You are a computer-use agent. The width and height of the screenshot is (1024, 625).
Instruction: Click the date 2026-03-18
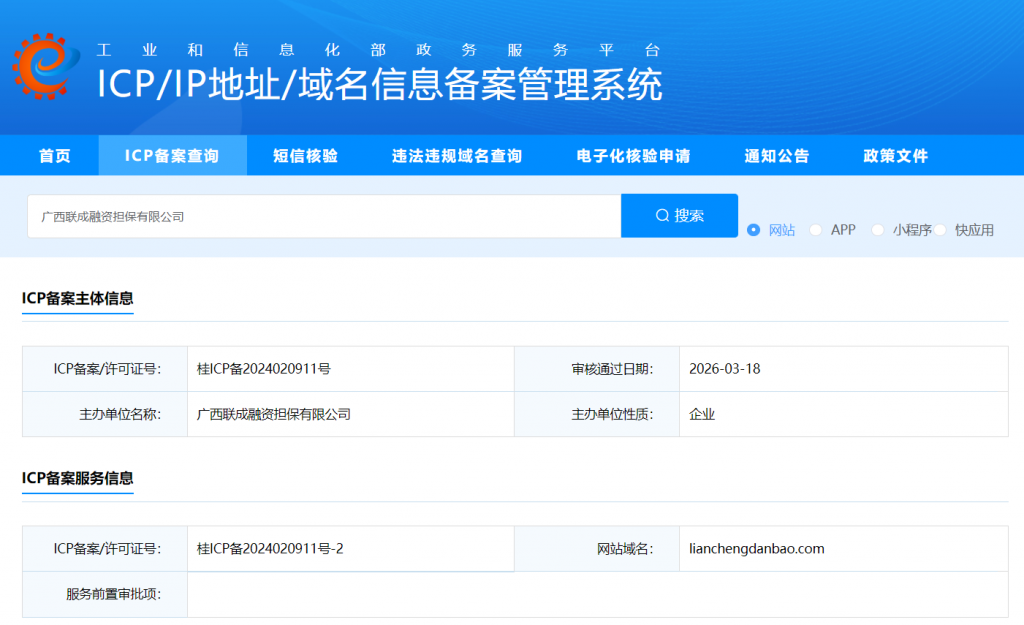tap(725, 369)
